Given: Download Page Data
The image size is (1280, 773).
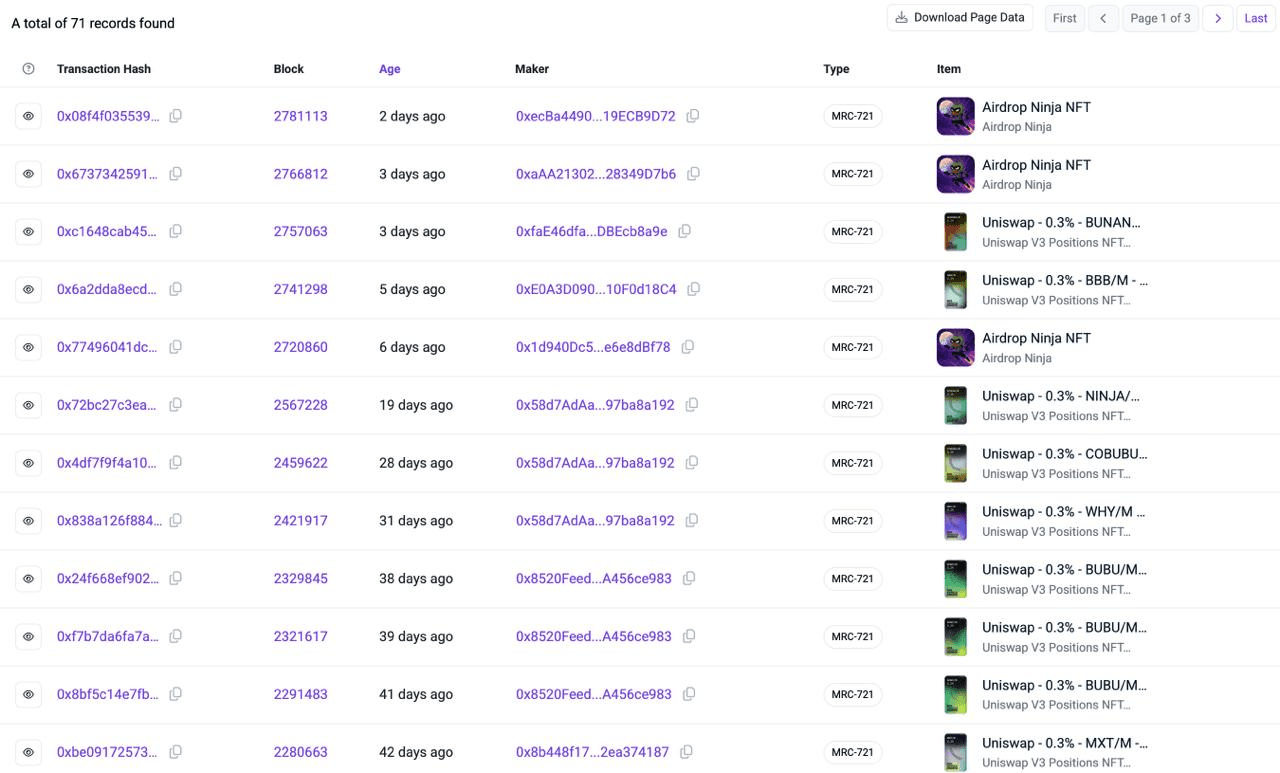Looking at the screenshot, I should pos(960,18).
